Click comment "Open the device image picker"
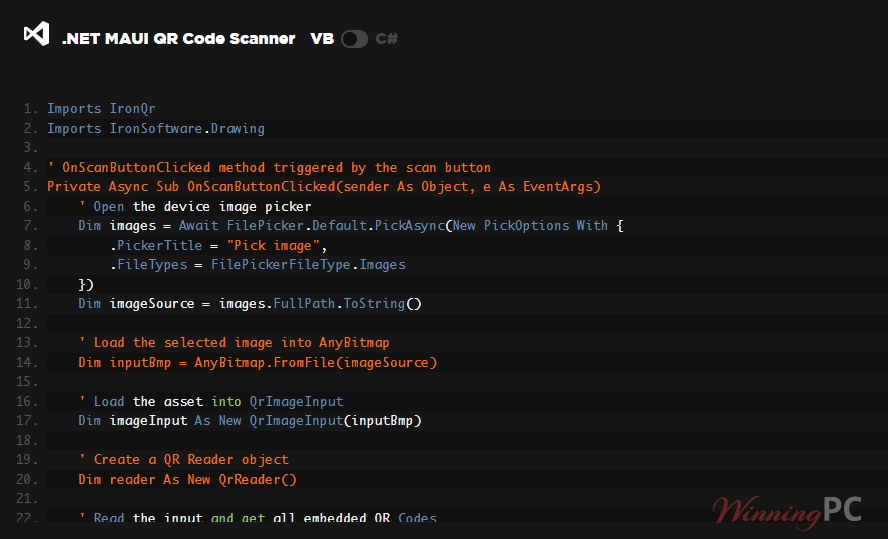Screen dimensions: 888x539 point(195,207)
